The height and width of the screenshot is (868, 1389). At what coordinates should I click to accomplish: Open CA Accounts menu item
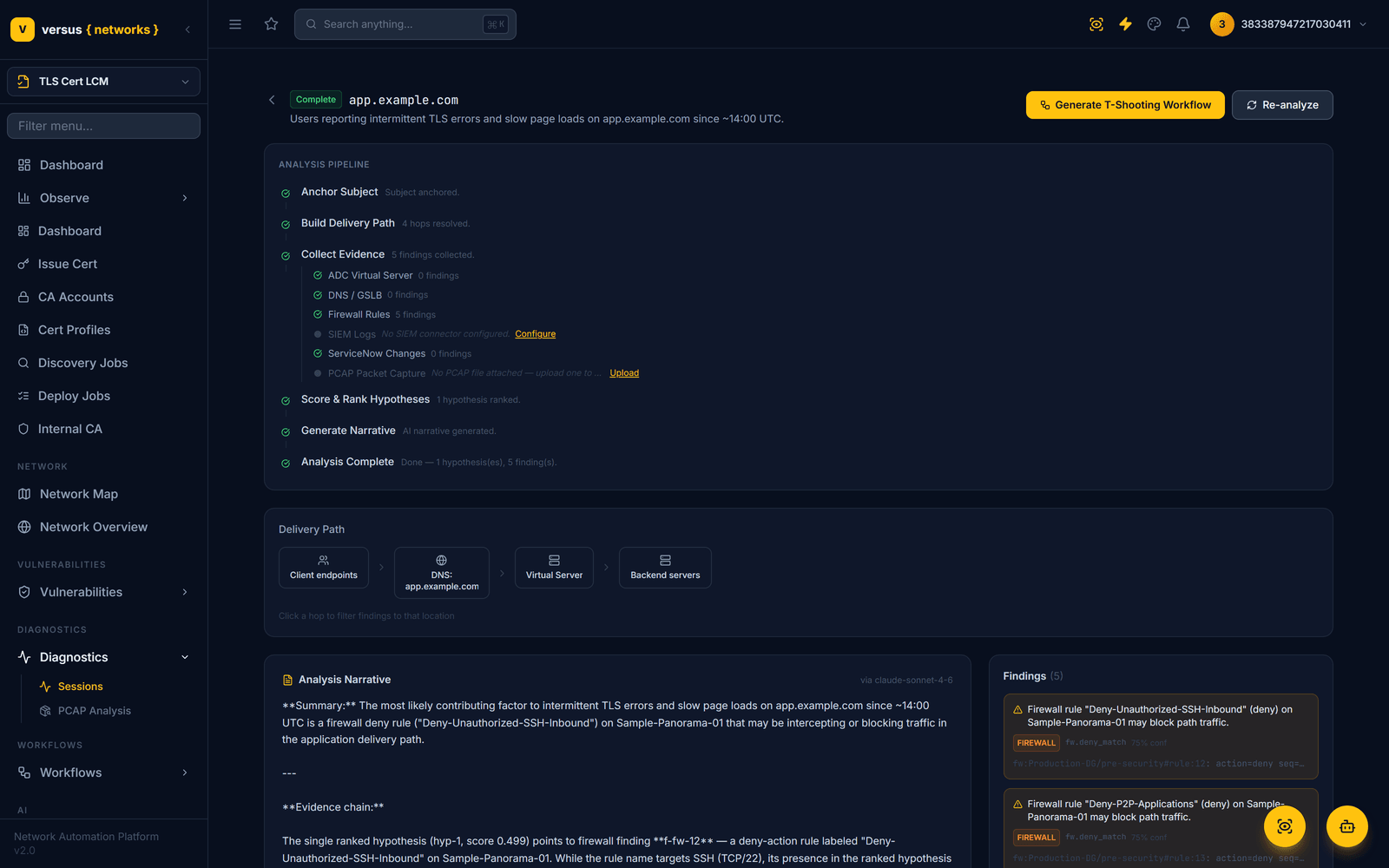103,297
